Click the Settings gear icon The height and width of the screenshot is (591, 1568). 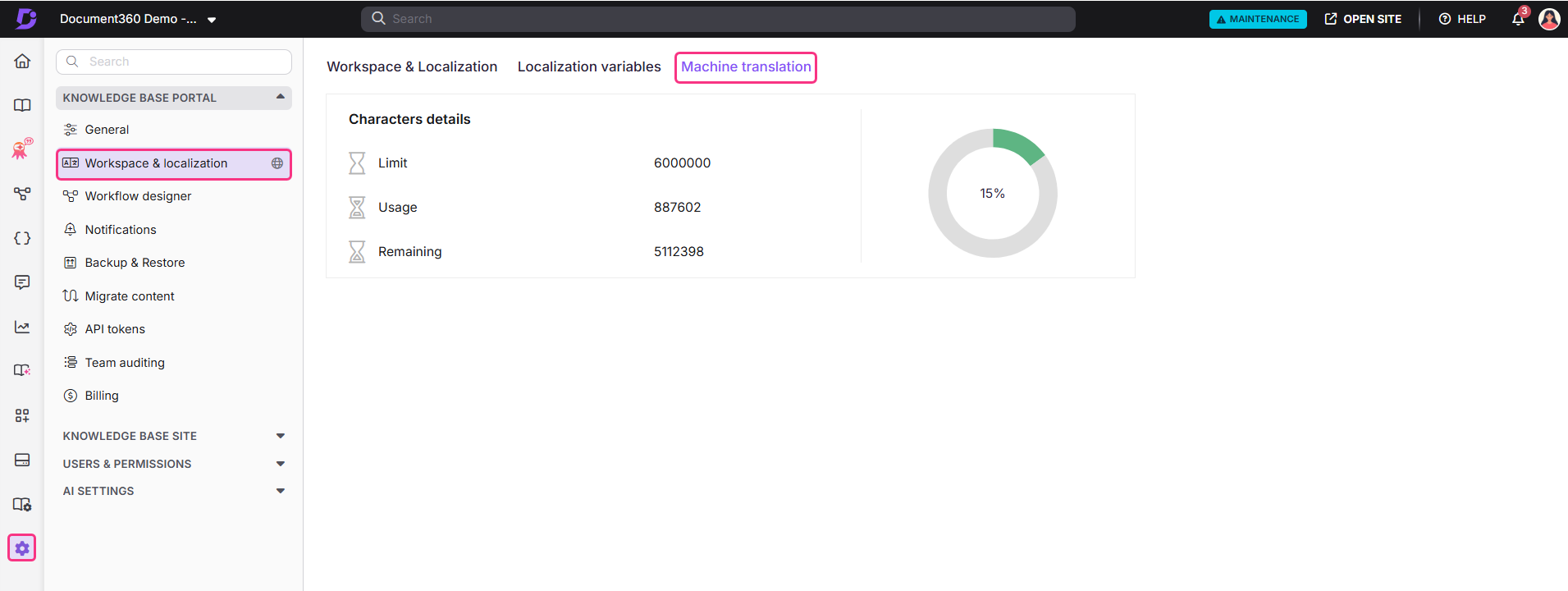[22, 547]
